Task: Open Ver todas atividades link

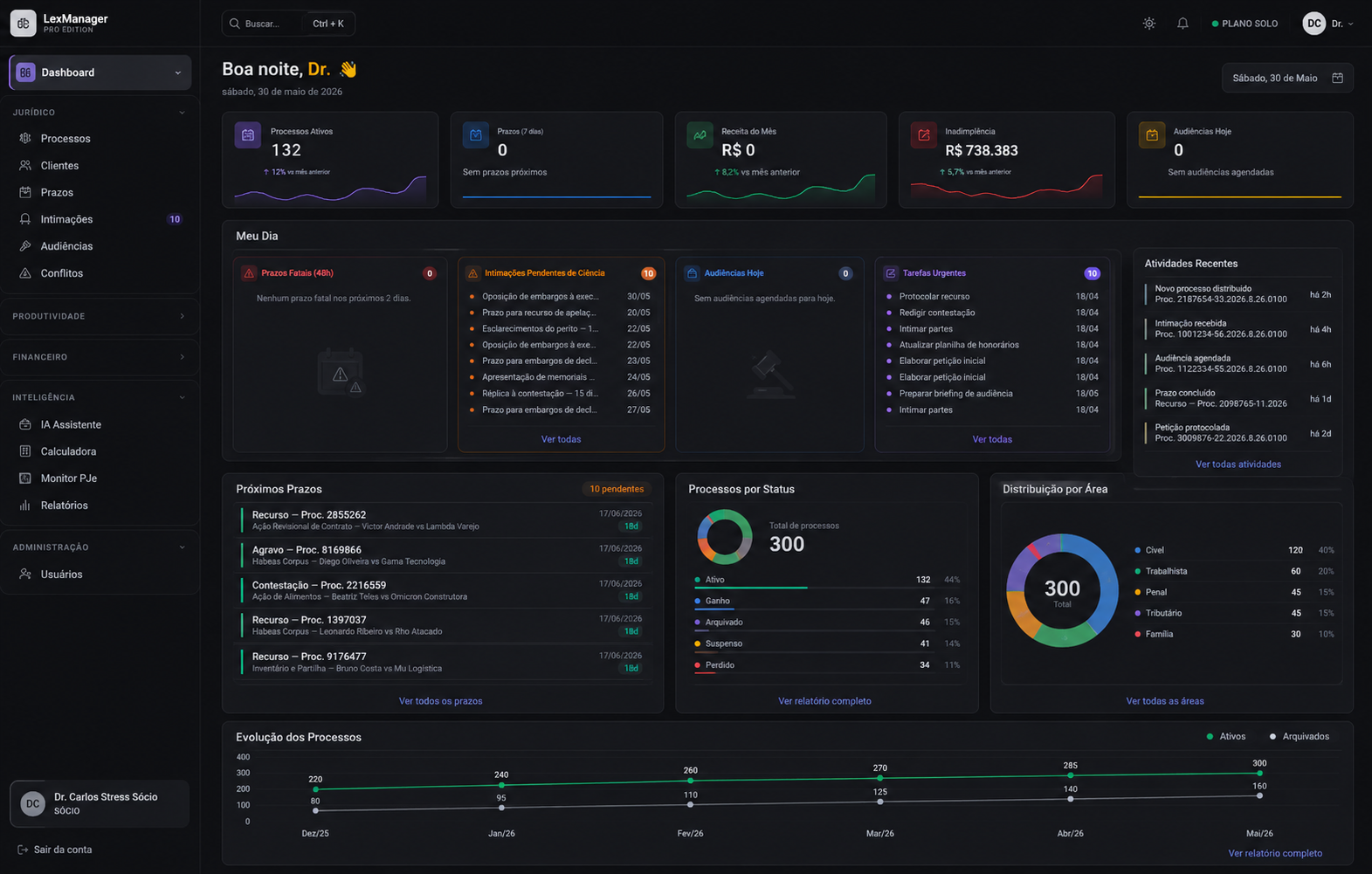Action: click(x=1238, y=465)
